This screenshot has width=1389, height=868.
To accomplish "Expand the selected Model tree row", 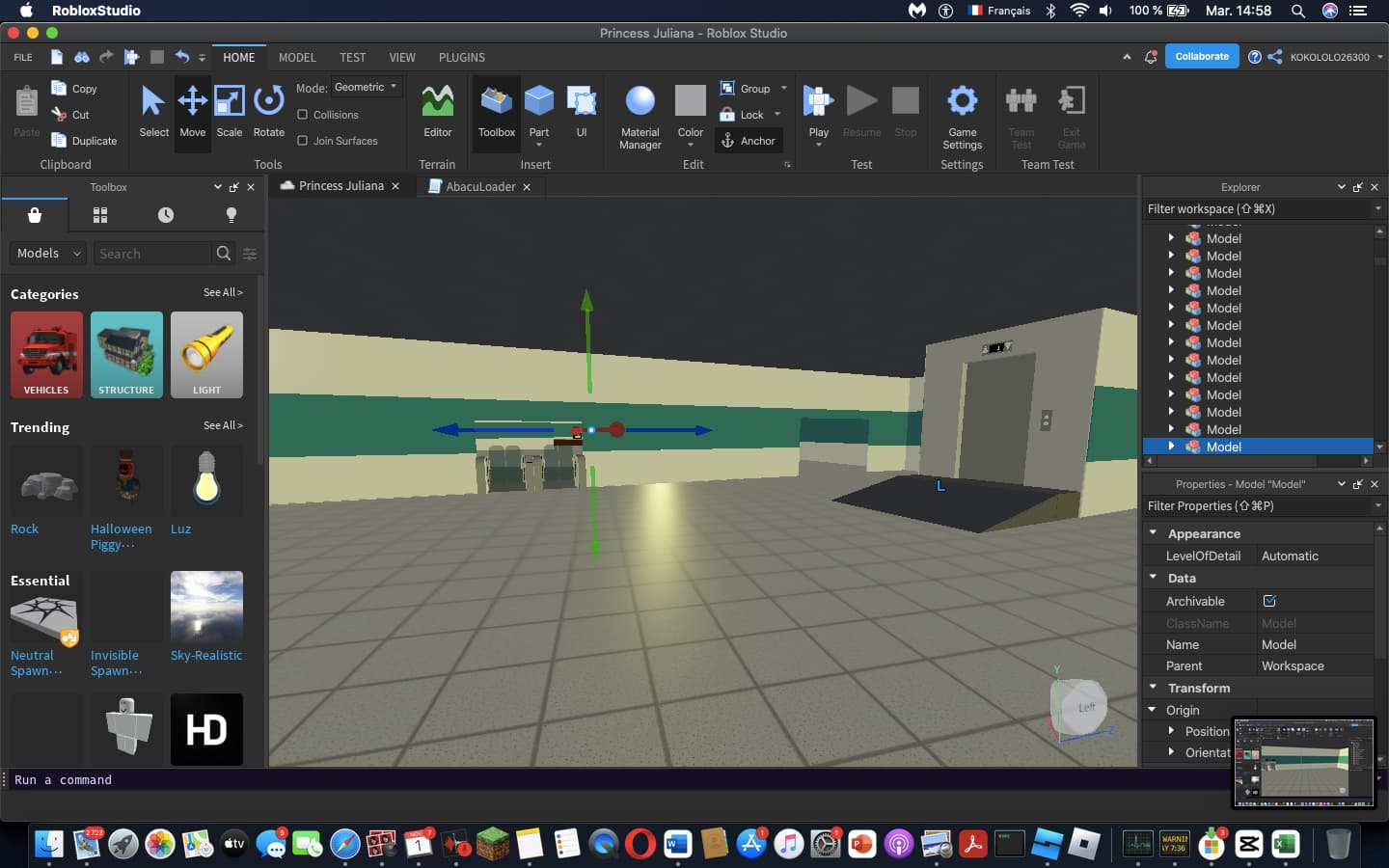I will pyautogui.click(x=1171, y=446).
